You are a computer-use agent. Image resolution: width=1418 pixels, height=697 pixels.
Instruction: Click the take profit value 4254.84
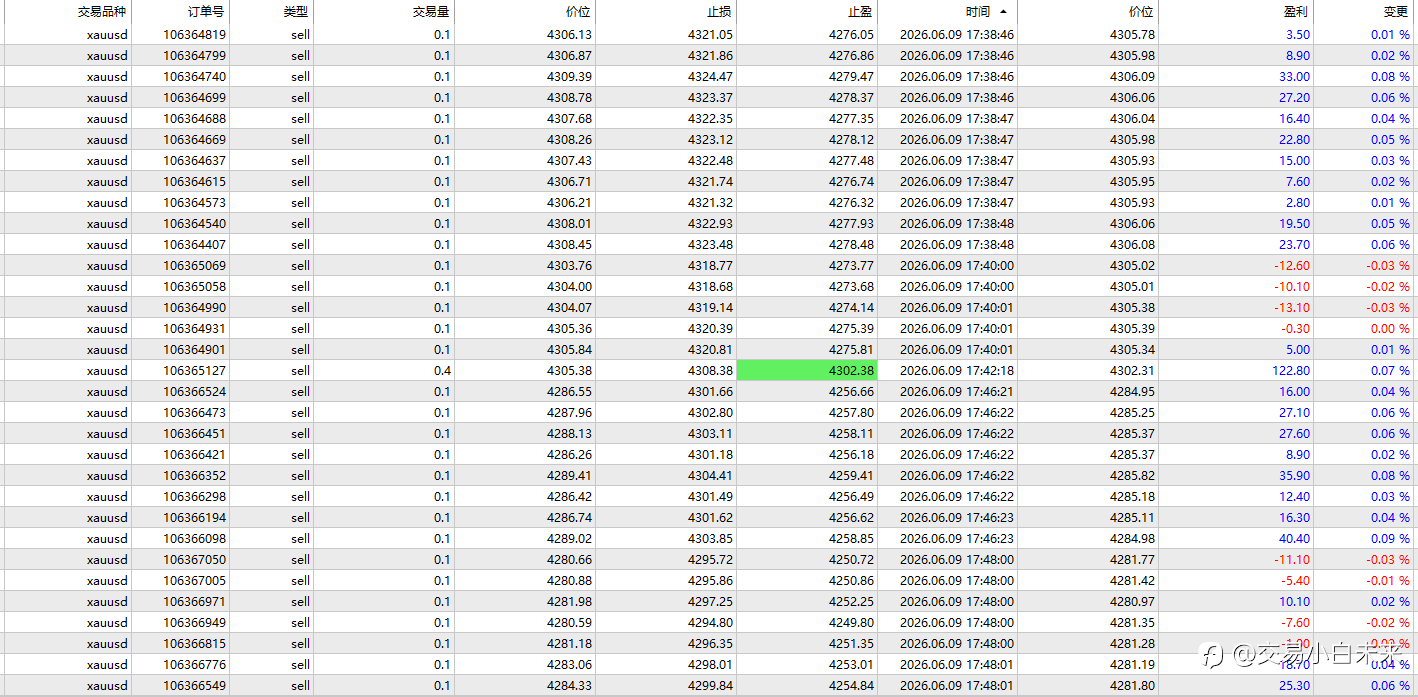851,685
